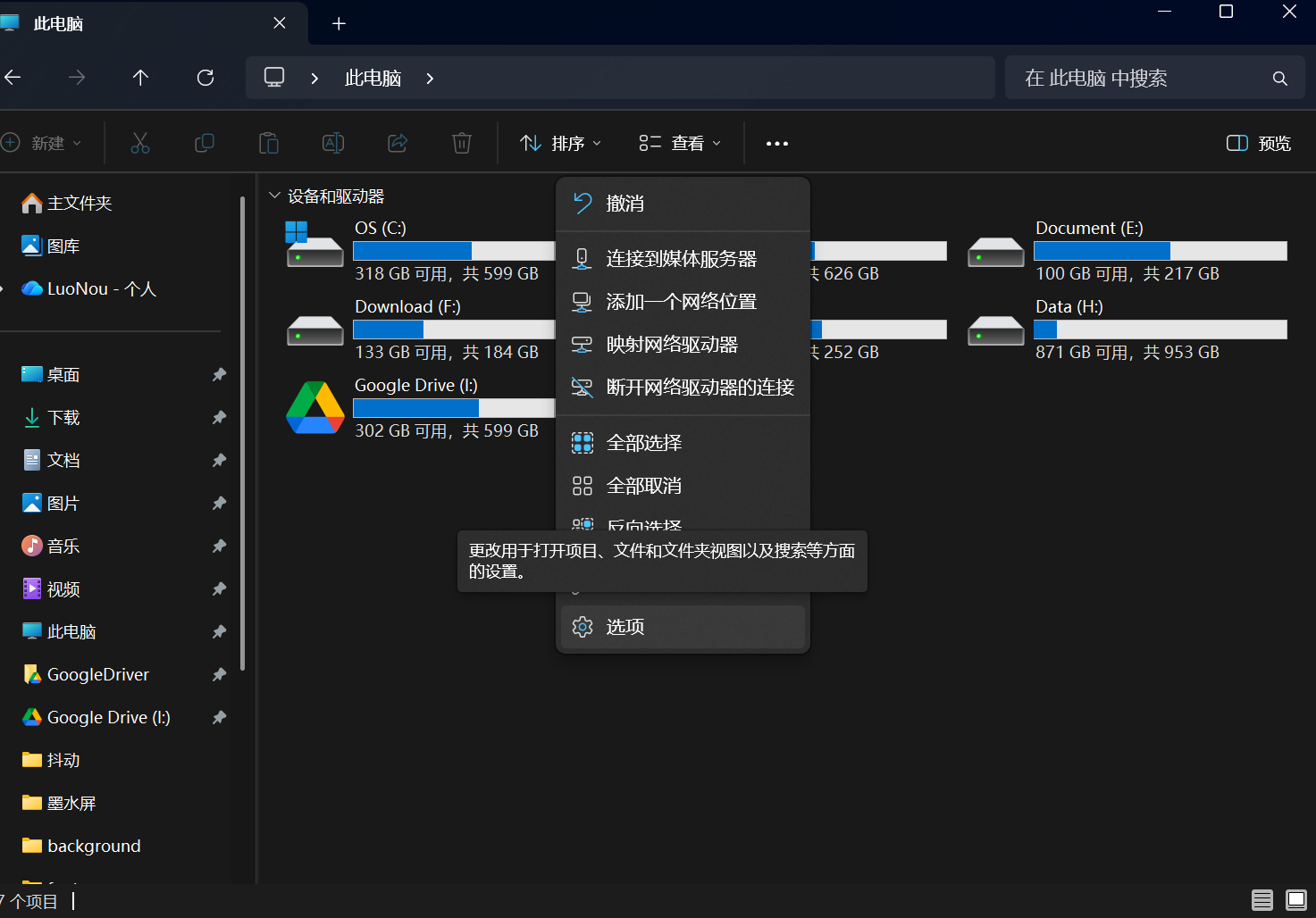Click the search magnifier icon
This screenshot has width=1316, height=918.
(x=1279, y=79)
